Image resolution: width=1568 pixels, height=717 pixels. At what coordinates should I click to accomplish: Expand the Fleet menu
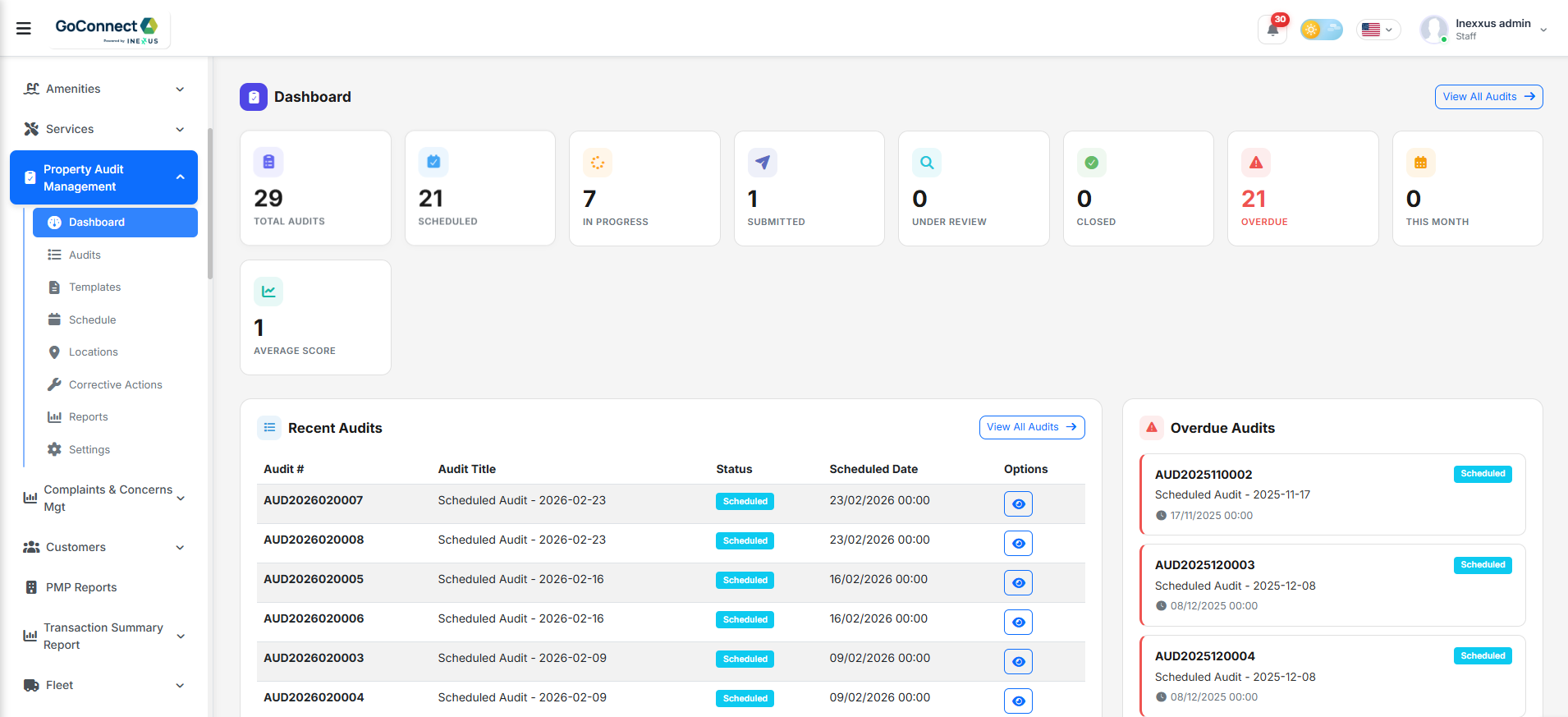click(104, 685)
